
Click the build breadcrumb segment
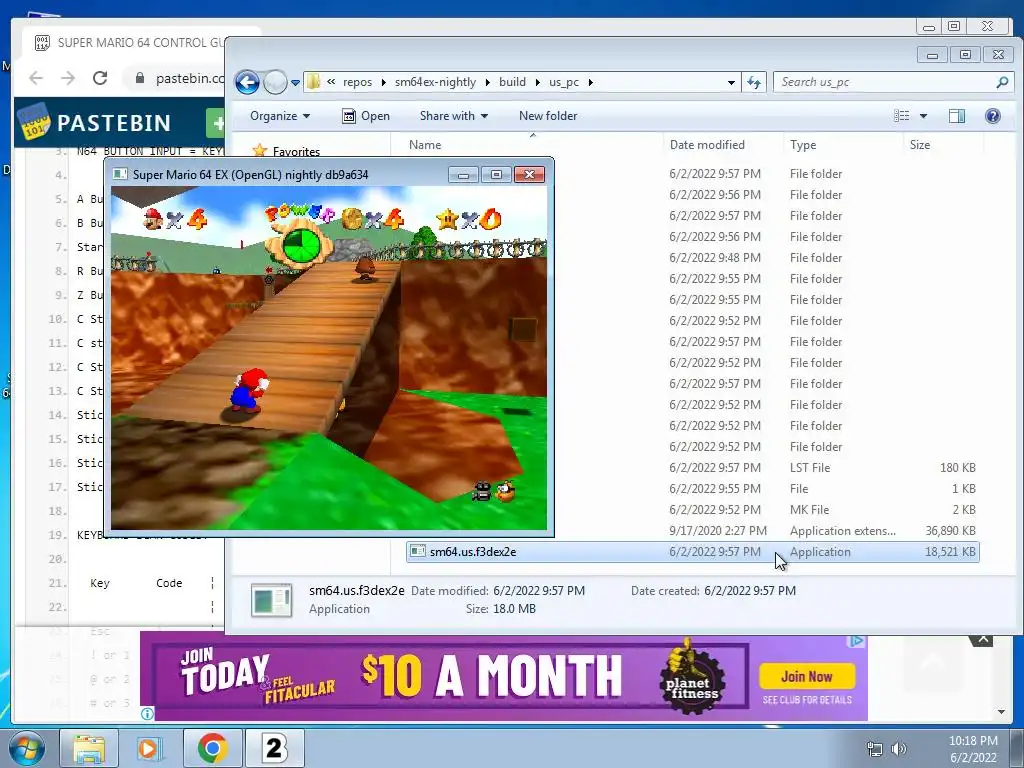coord(512,82)
